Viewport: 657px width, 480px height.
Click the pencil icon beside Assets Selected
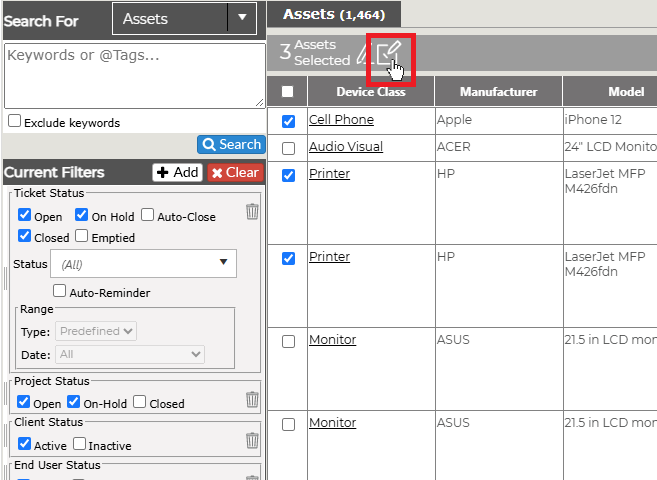pos(363,54)
